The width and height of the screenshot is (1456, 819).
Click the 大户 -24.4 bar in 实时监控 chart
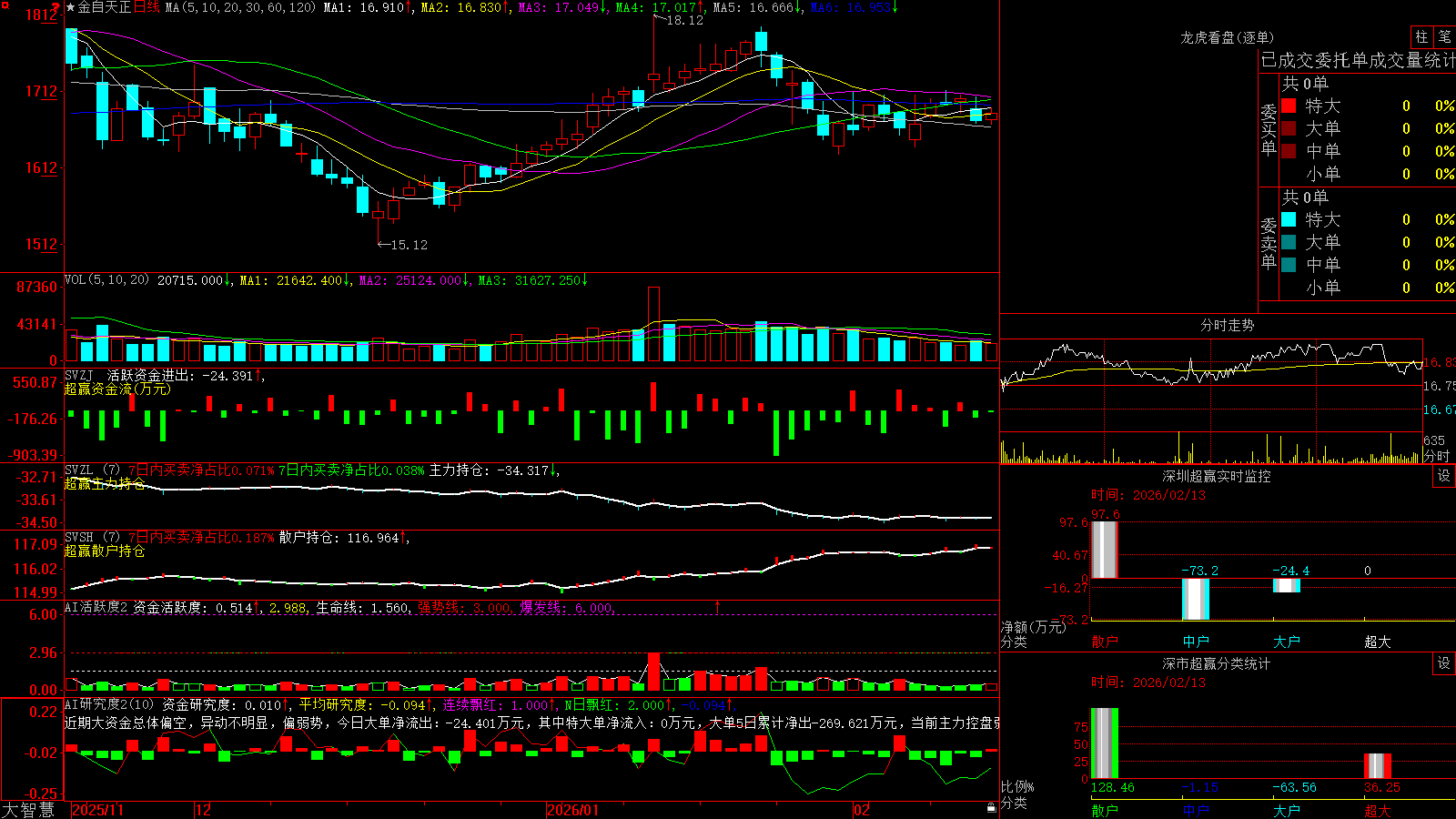point(1287,585)
